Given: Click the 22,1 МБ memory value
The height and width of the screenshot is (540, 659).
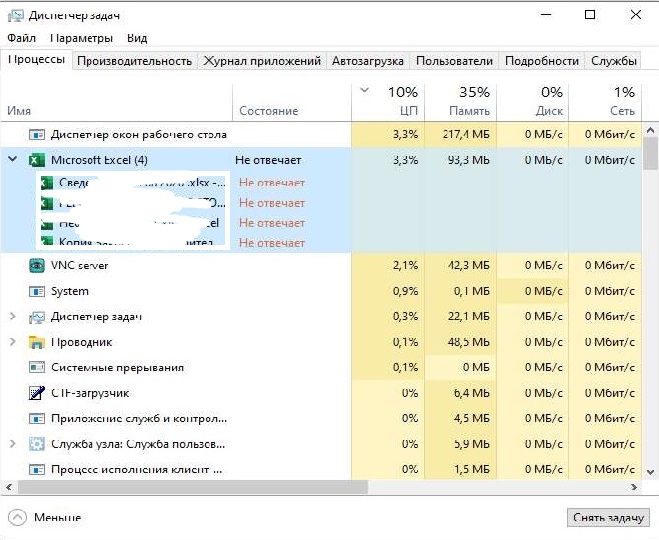Looking at the screenshot, I should [469, 316].
